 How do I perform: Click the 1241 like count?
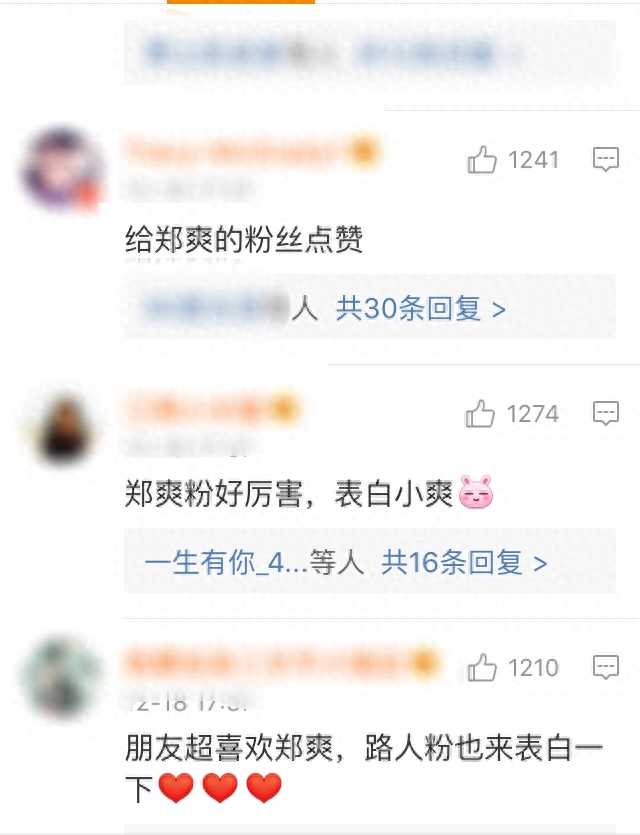(534, 160)
